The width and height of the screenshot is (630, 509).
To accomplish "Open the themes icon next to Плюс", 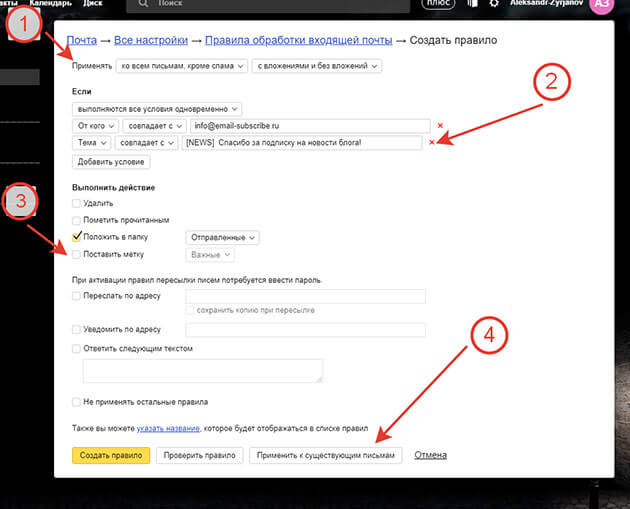I will click(472, 3).
